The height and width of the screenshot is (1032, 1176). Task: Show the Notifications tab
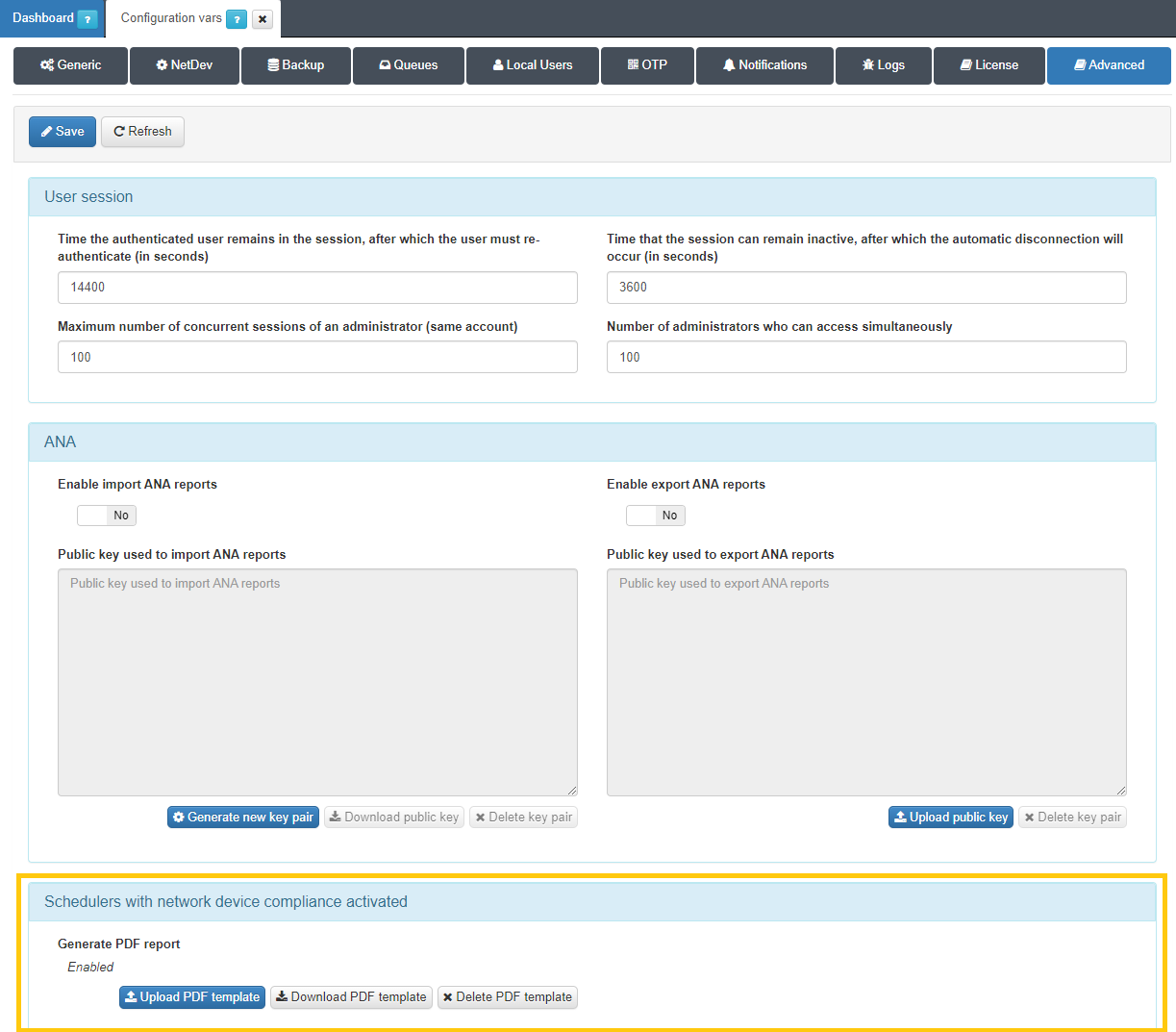point(764,65)
